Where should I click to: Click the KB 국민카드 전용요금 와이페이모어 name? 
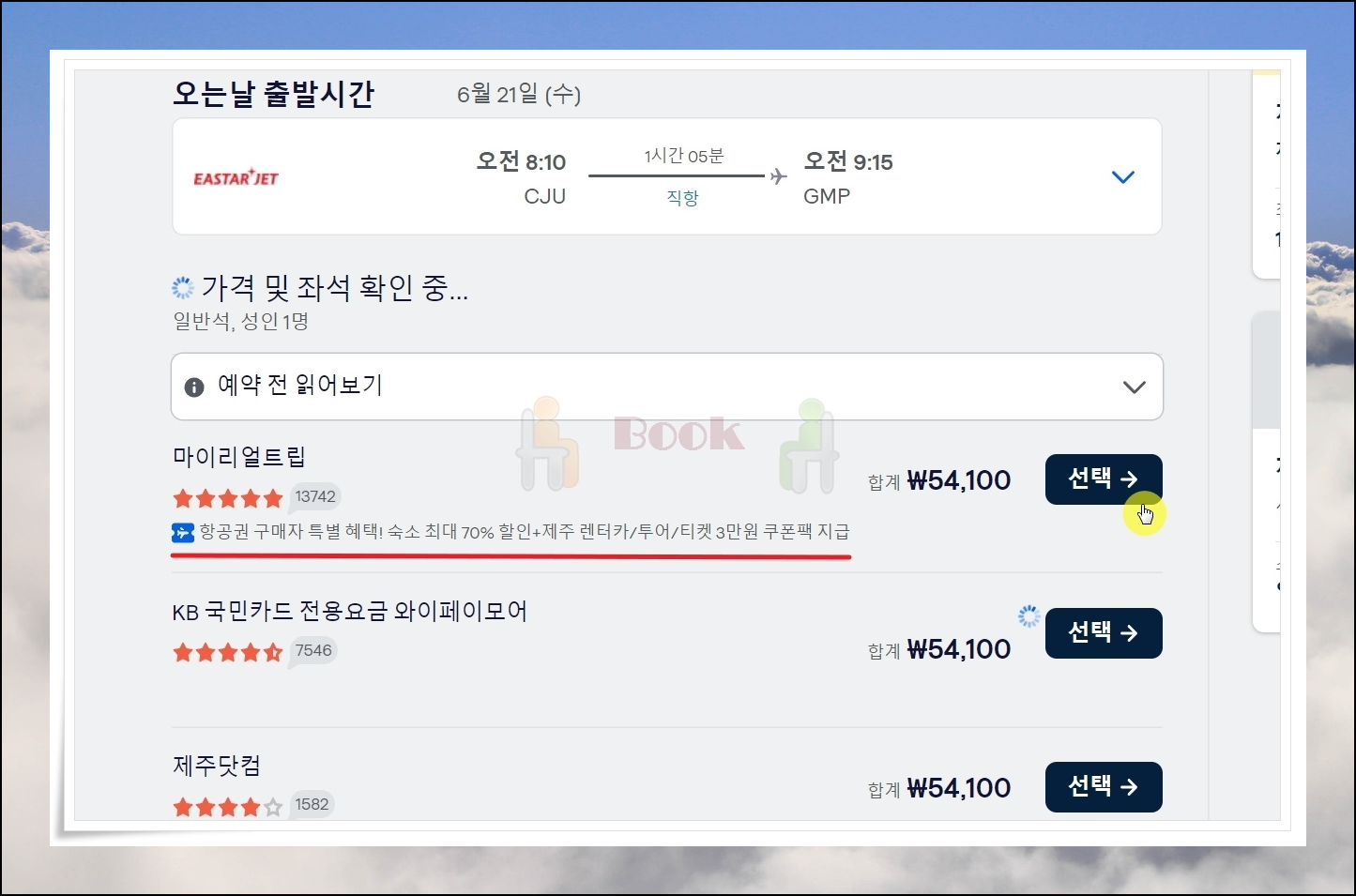pyautogui.click(x=350, y=612)
